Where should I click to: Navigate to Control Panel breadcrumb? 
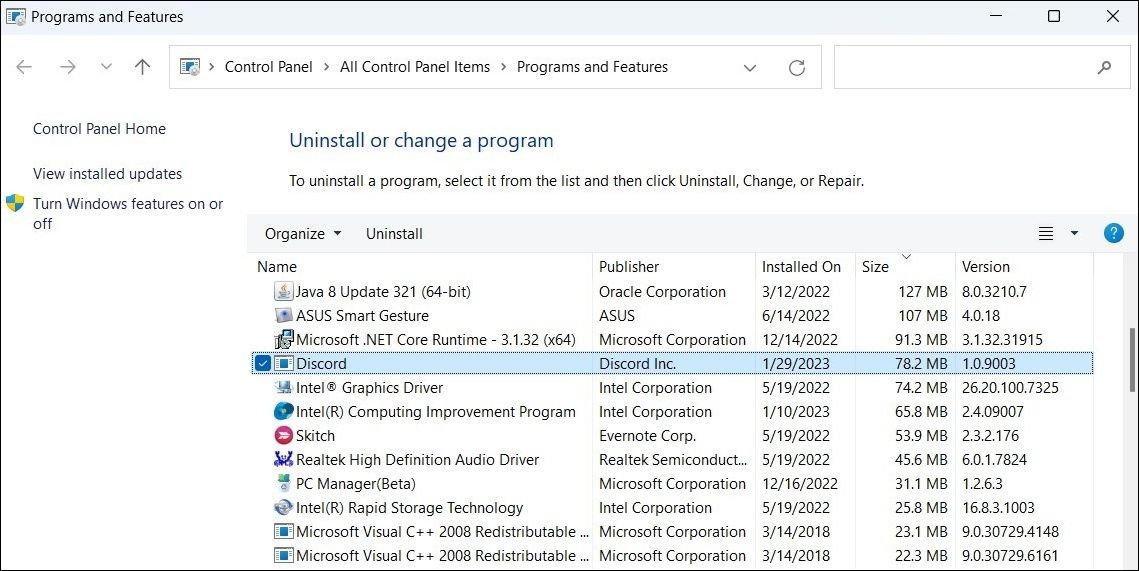click(269, 67)
